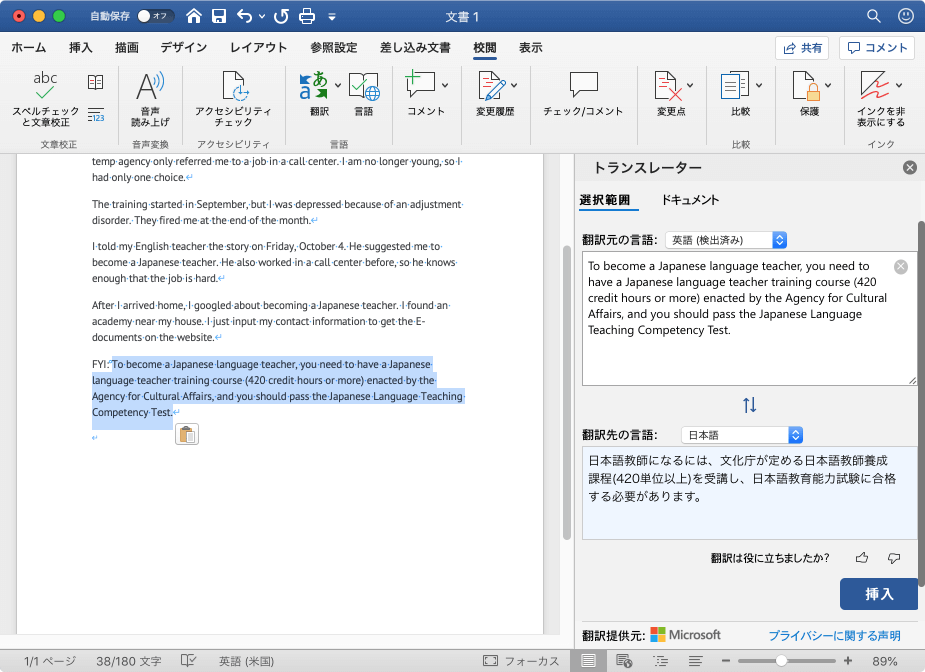Give thumbs down for the translation
The height and width of the screenshot is (672, 925).
[894, 558]
